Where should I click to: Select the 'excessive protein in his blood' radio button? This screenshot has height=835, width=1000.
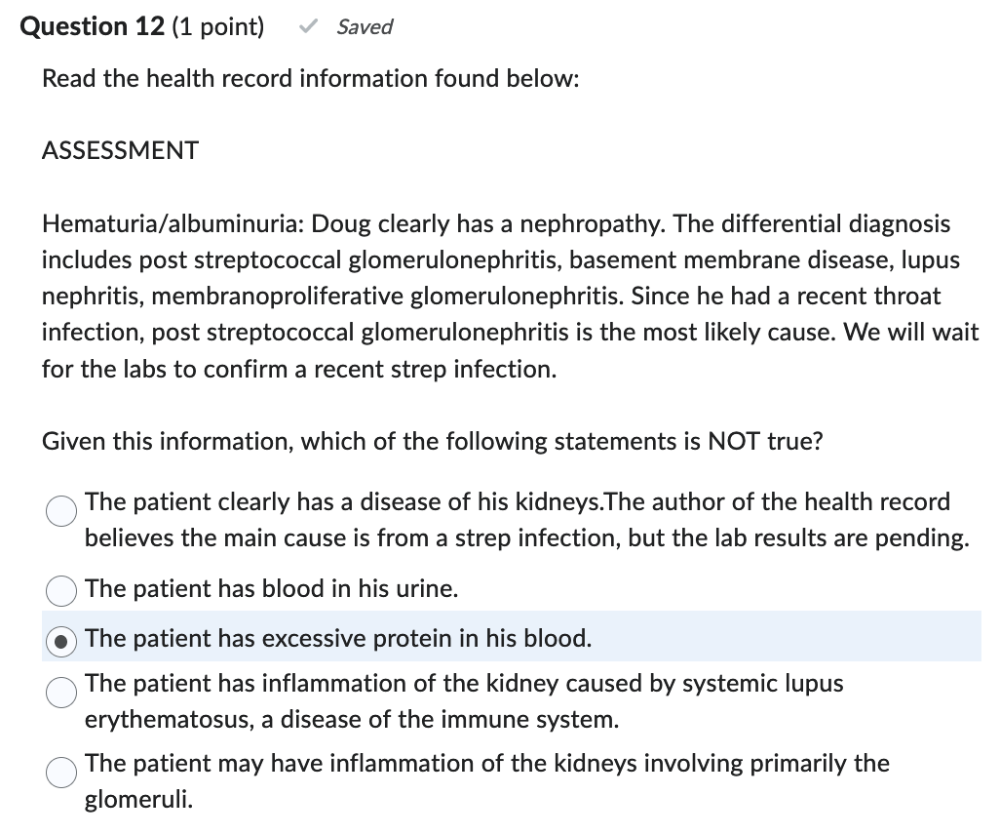pos(62,639)
